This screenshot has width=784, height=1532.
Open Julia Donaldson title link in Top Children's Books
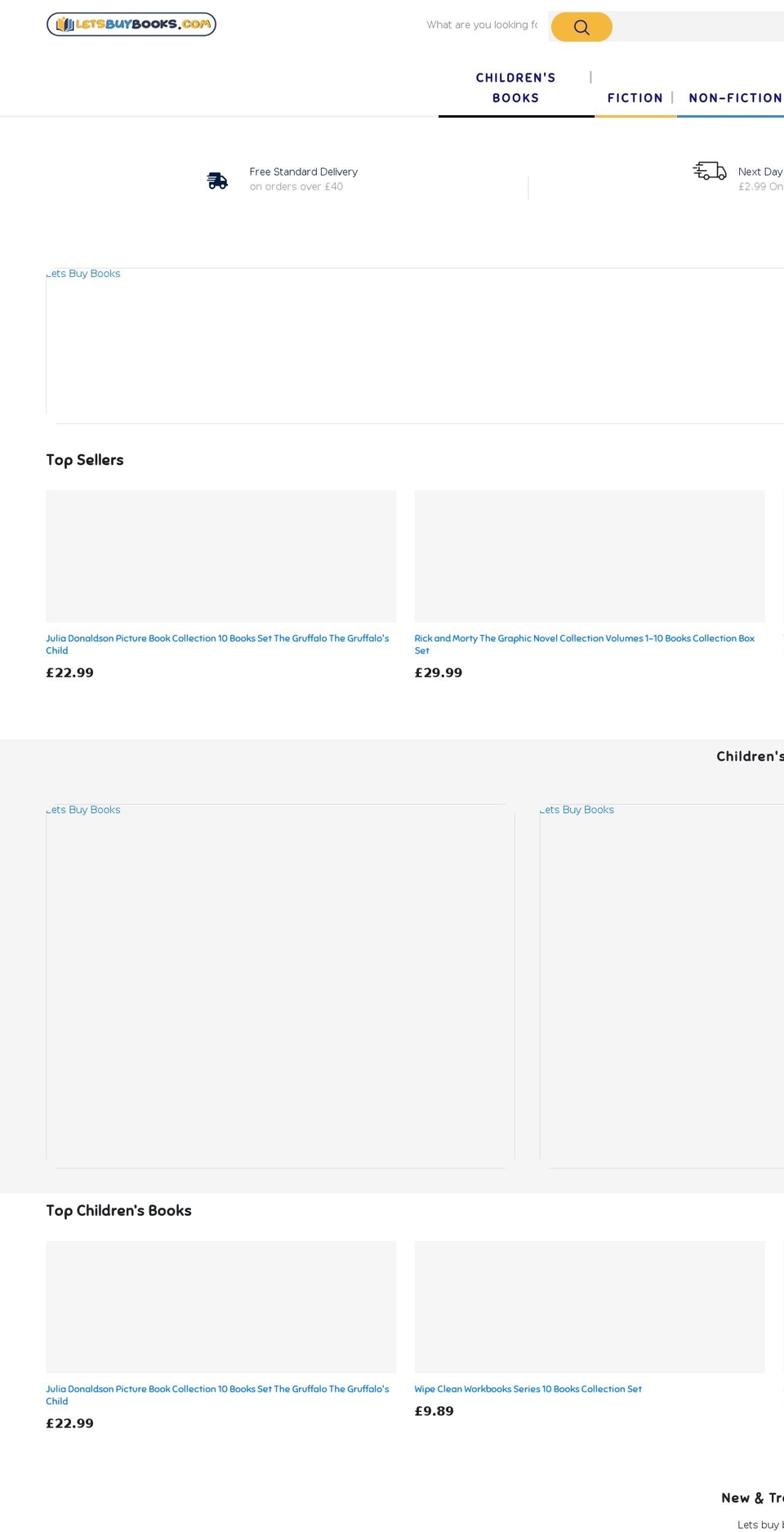(217, 1395)
